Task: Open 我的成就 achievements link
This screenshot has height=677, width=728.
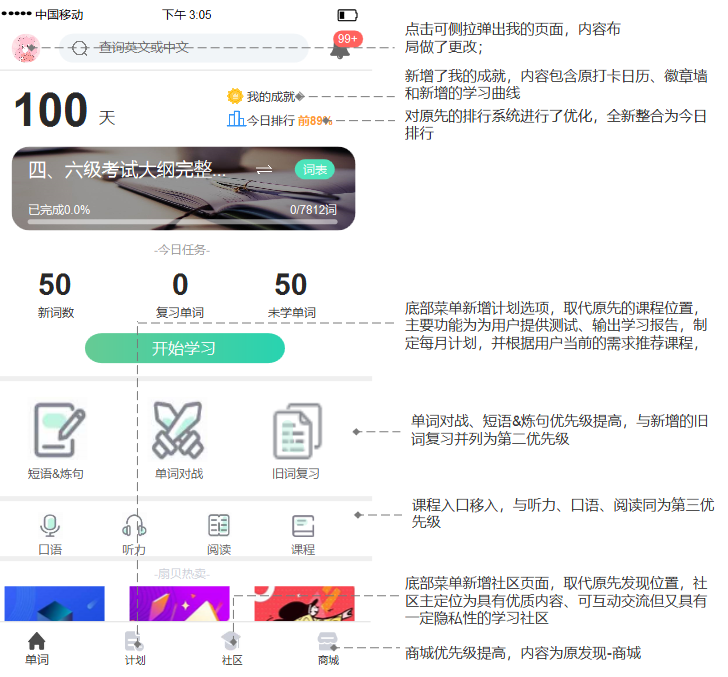Action: tap(271, 97)
